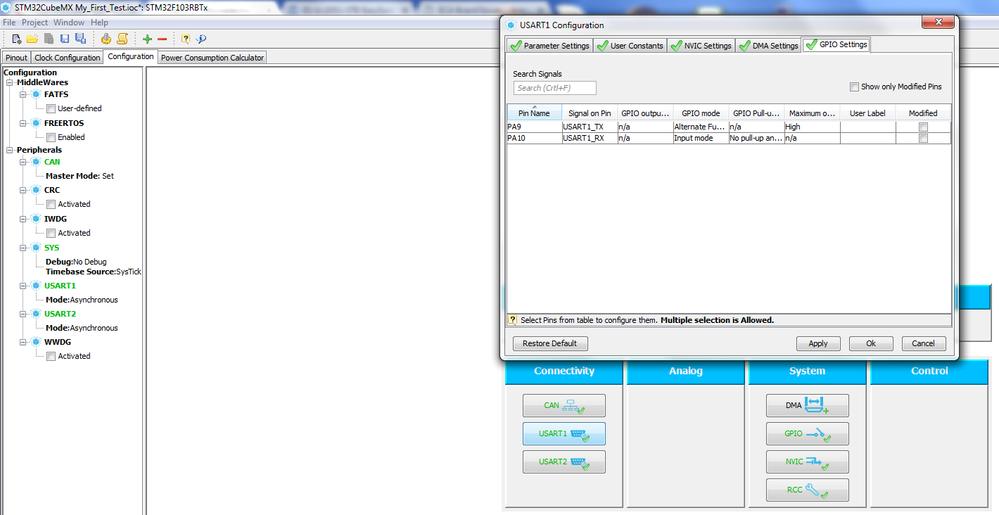
Task: Collapse the USART2 tree expander
Action: click(x=24, y=314)
